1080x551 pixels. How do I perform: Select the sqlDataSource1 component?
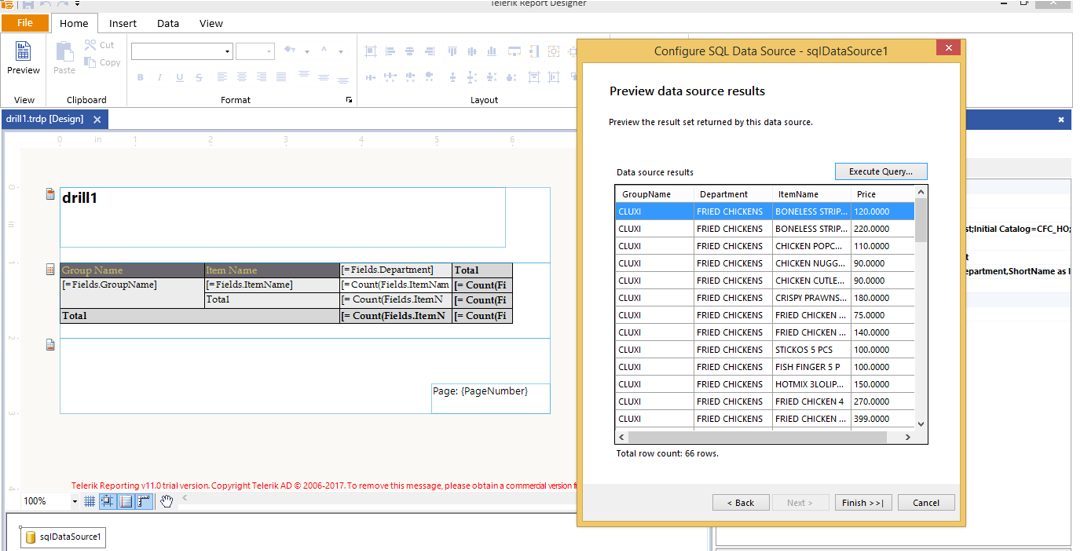(x=63, y=537)
